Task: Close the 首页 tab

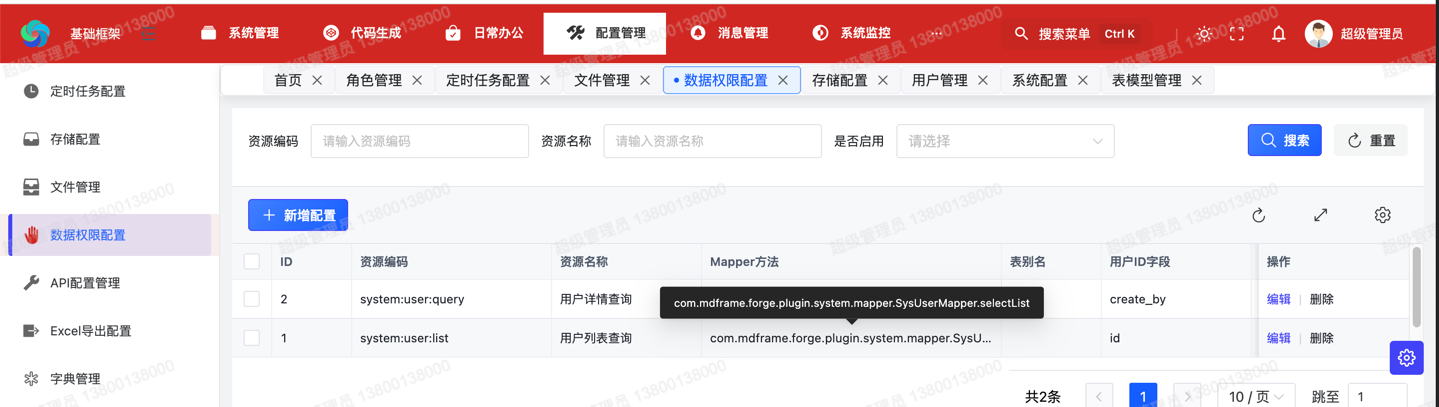Action: (317, 80)
